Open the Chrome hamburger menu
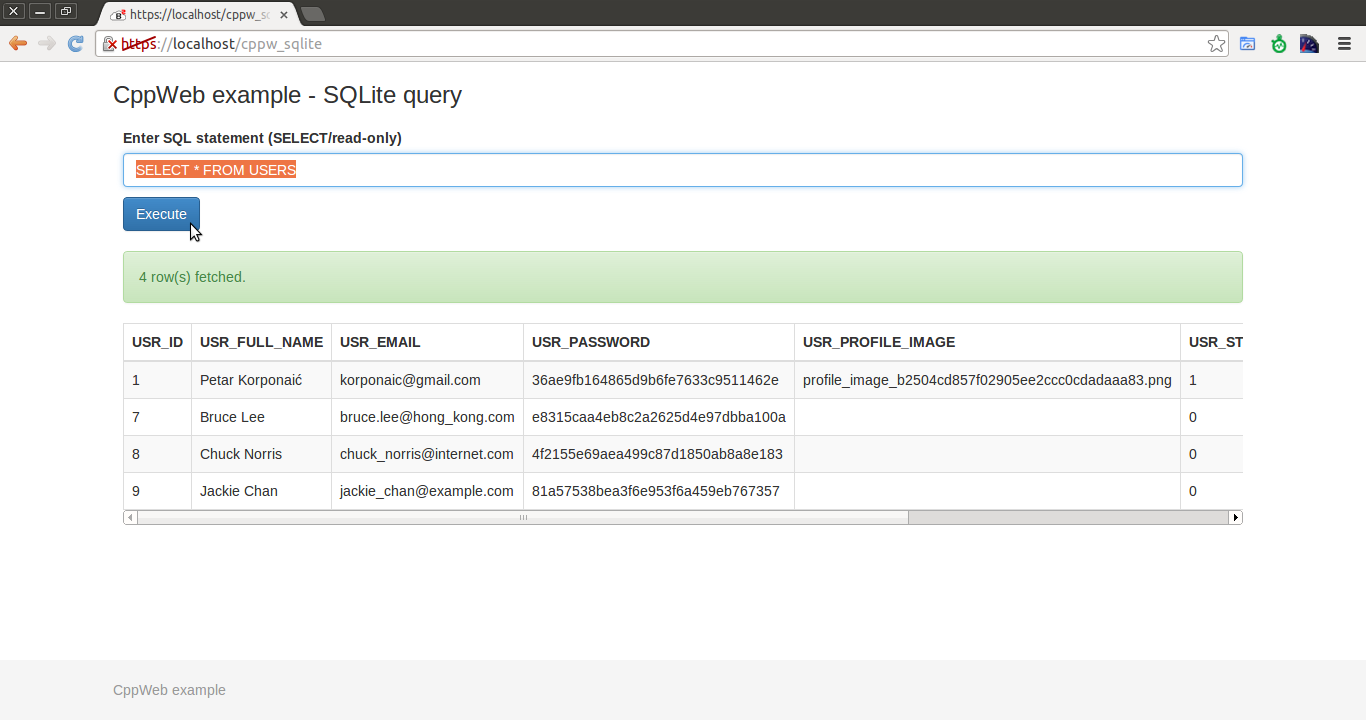The height and width of the screenshot is (720, 1366). pos(1344,44)
